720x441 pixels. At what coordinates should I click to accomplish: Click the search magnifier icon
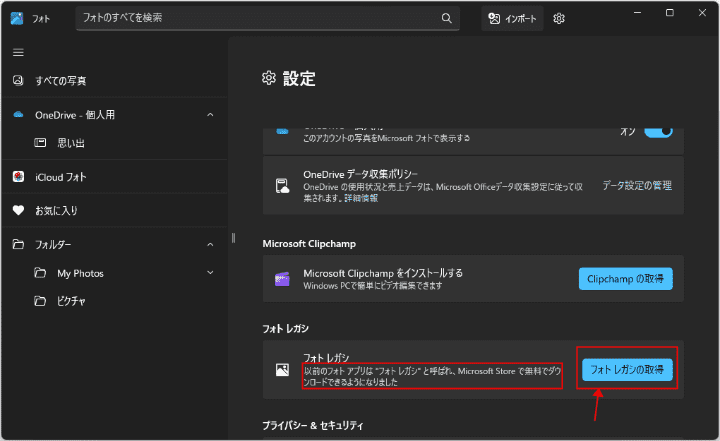446,18
